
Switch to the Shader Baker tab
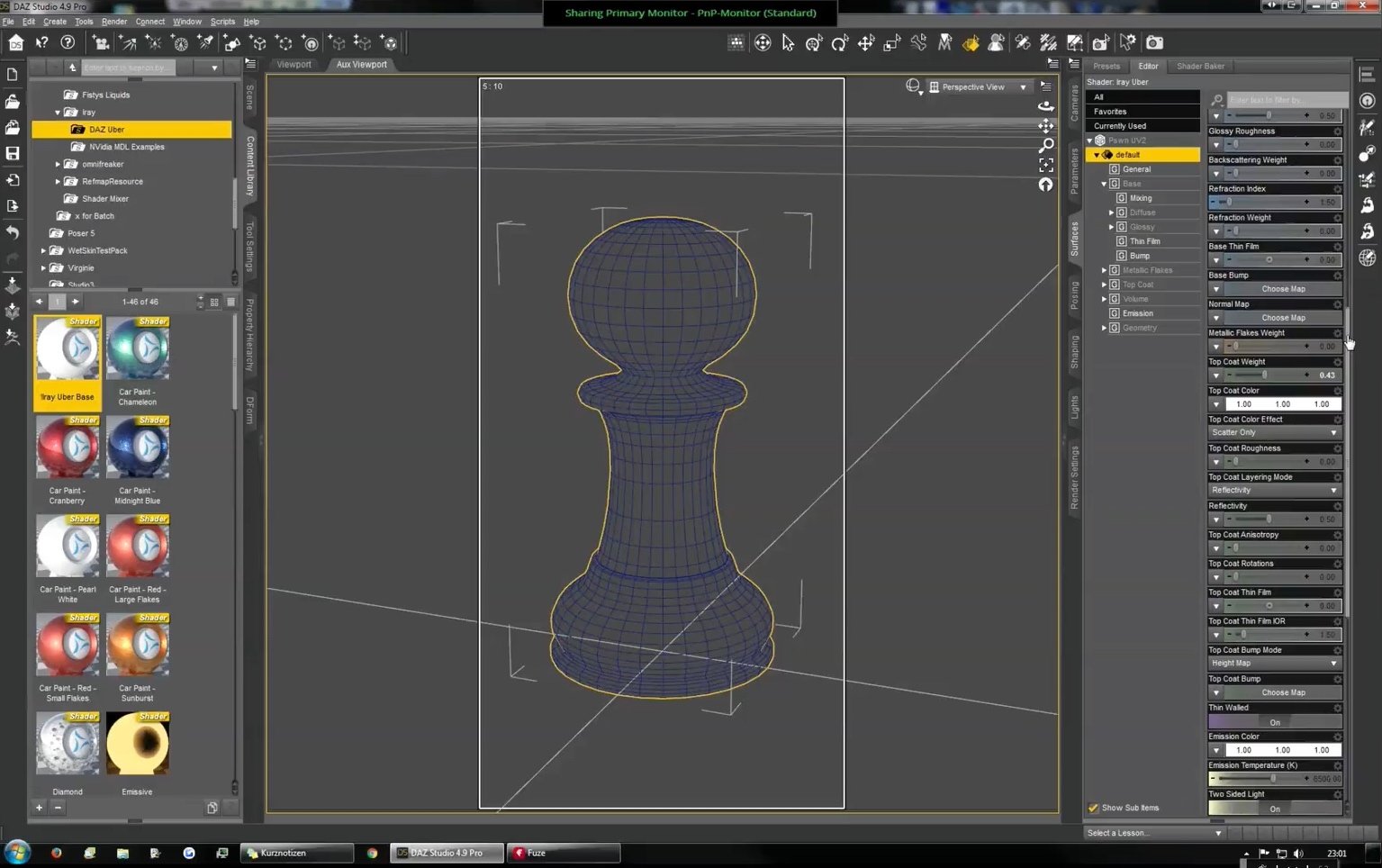1200,66
